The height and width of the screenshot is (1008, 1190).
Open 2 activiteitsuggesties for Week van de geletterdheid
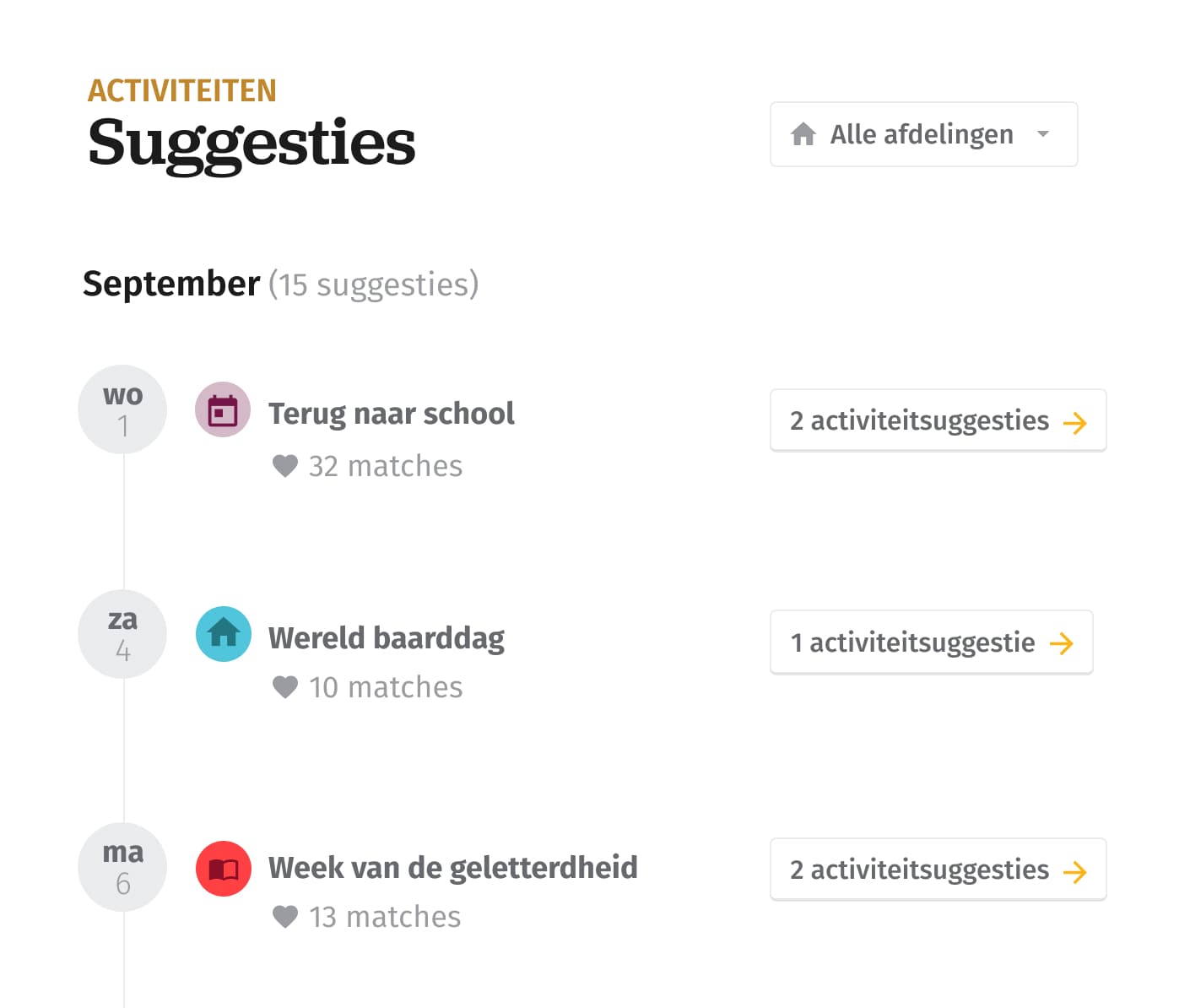coord(938,870)
